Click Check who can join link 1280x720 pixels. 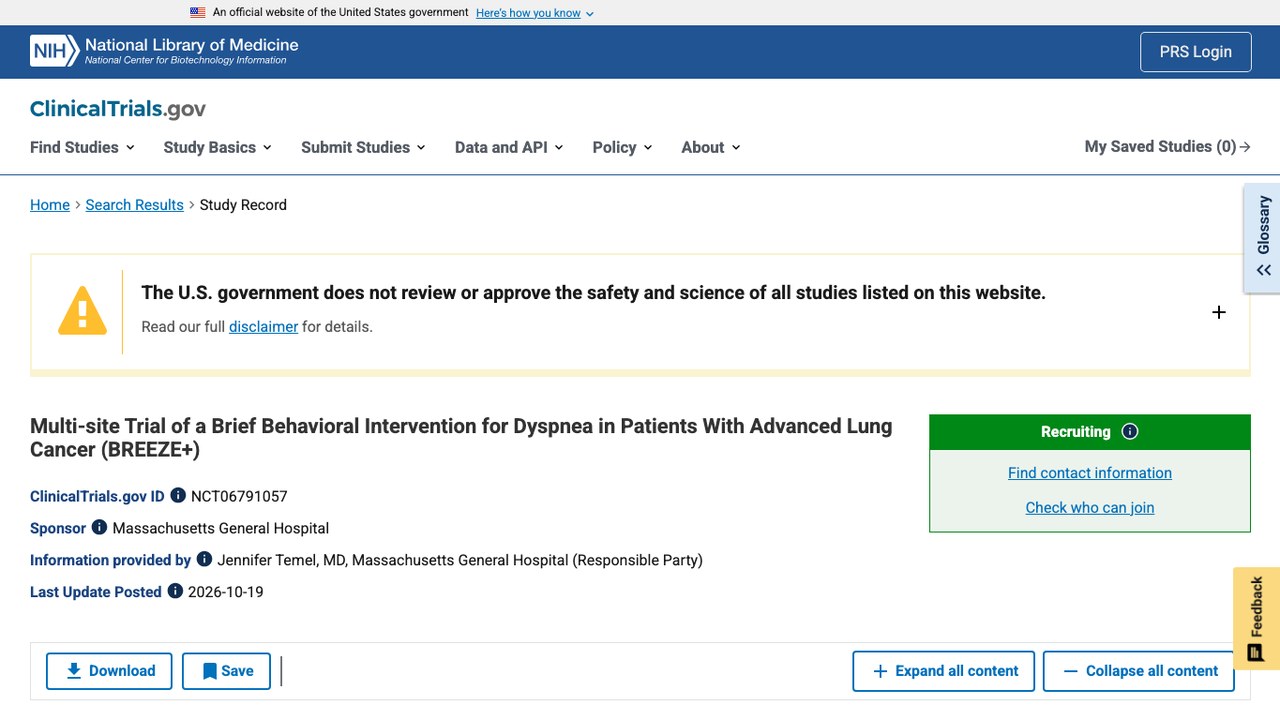coord(1090,507)
